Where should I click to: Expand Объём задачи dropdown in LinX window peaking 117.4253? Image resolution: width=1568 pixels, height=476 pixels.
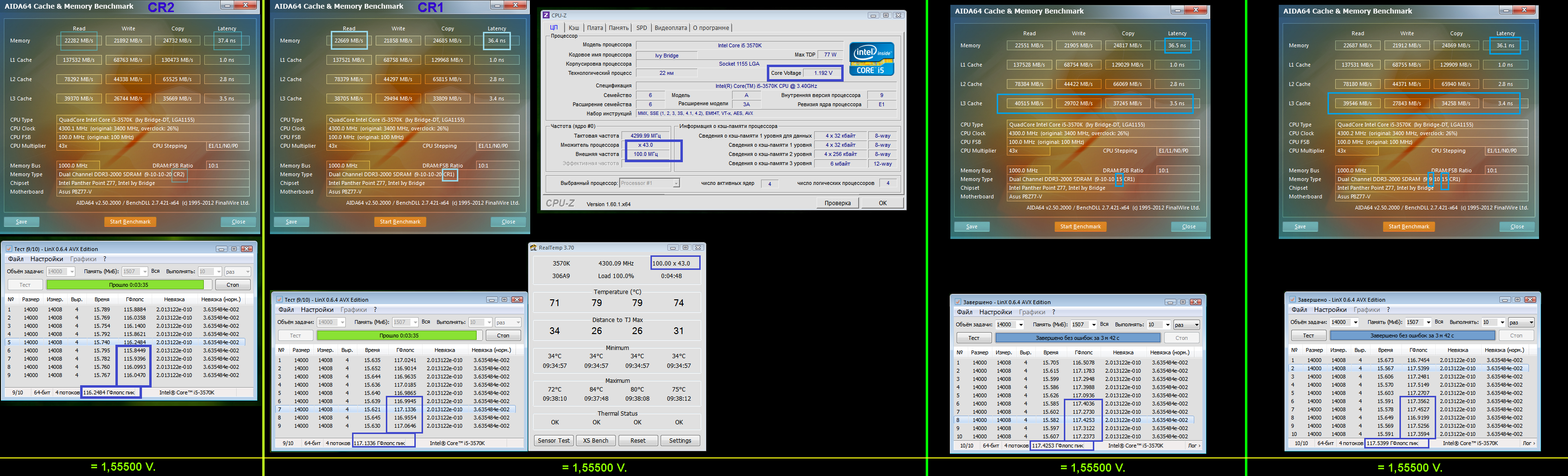[x=1021, y=325]
